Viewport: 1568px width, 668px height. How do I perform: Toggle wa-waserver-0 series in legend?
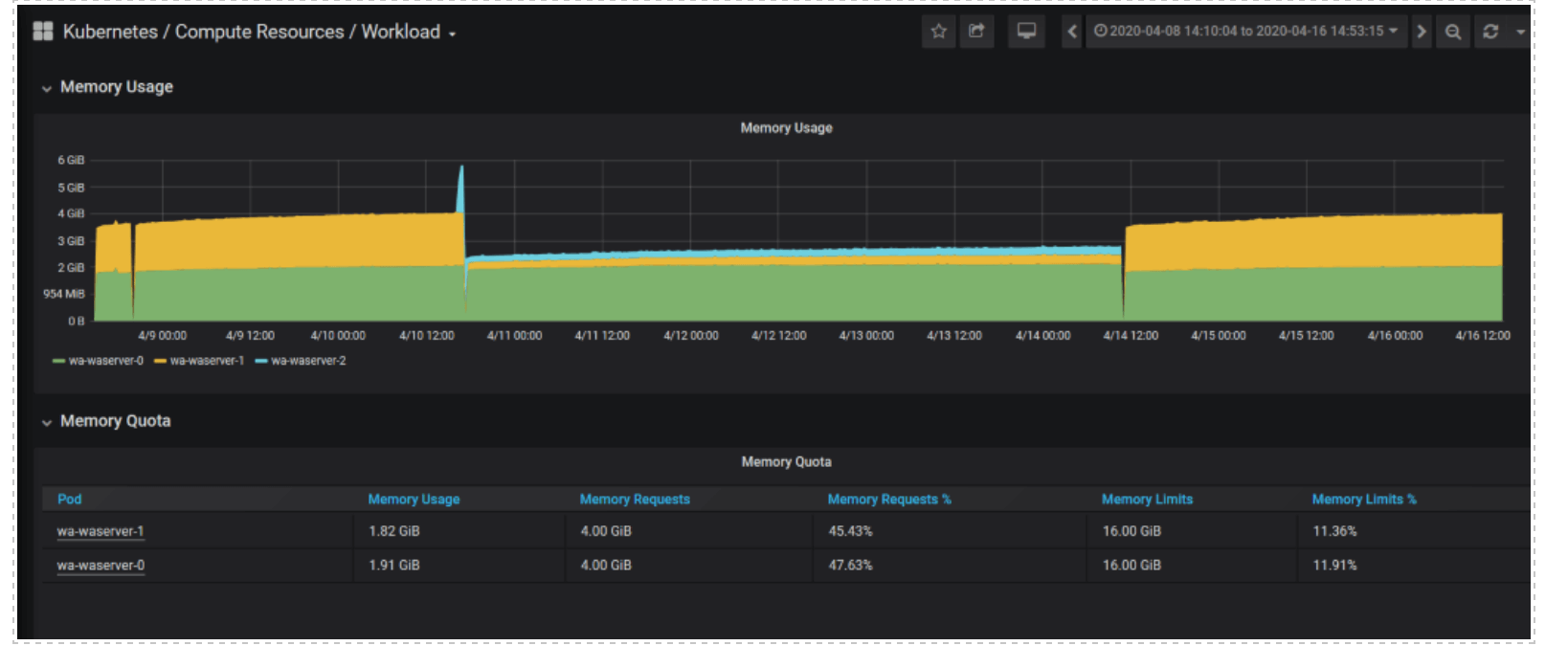[x=106, y=361]
